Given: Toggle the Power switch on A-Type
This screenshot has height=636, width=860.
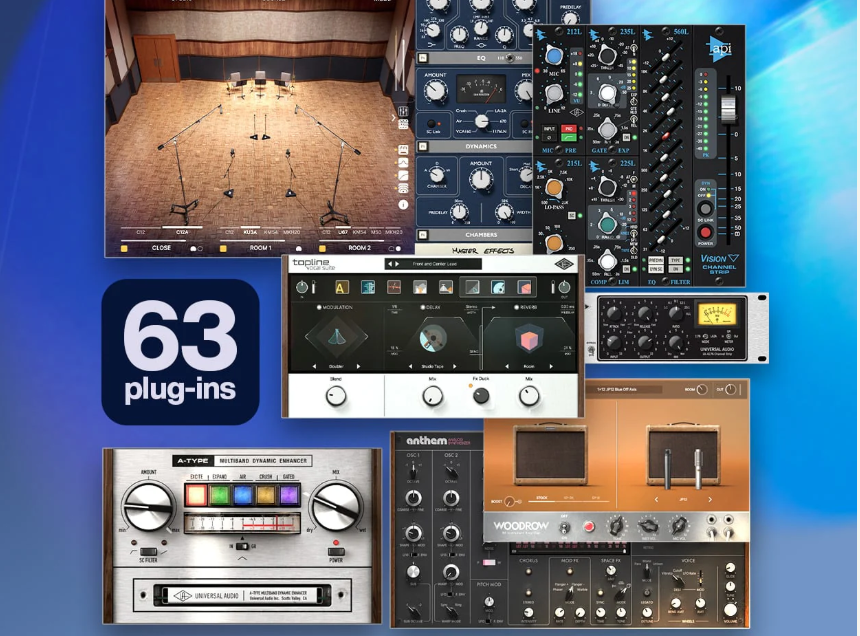Looking at the screenshot, I should click(x=336, y=552).
